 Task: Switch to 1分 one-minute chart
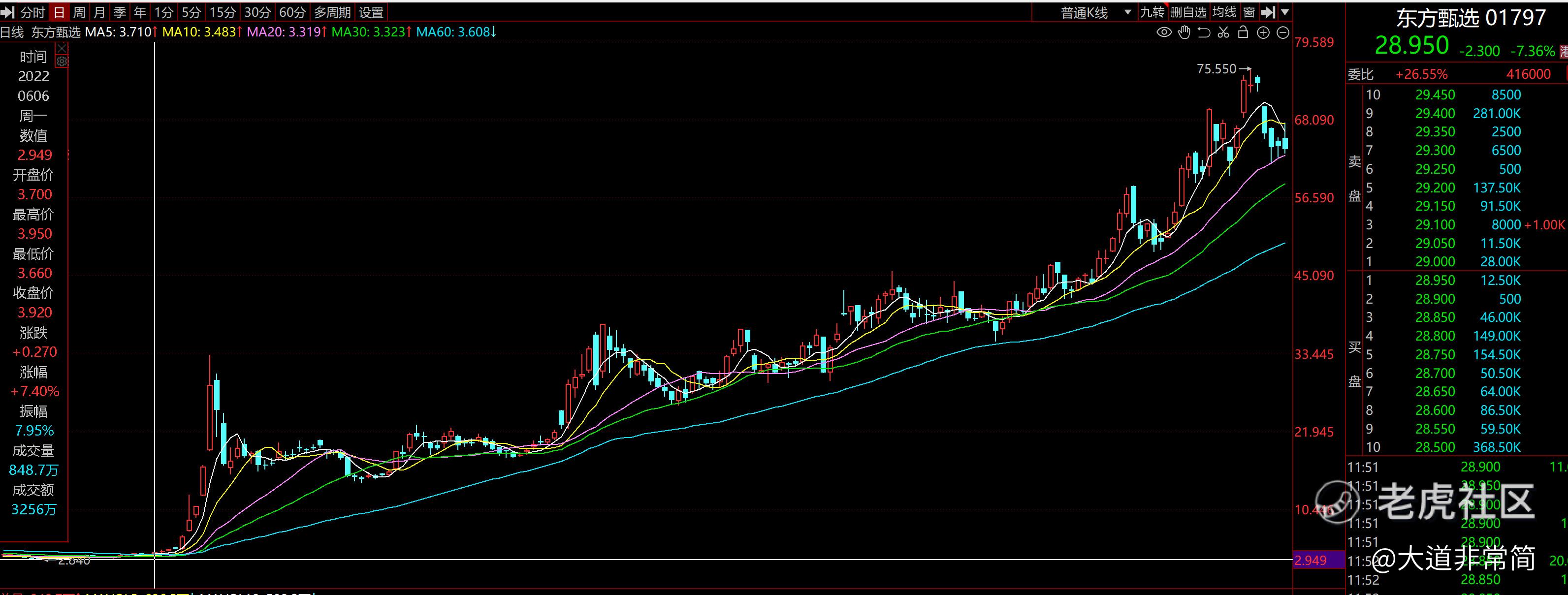(164, 12)
